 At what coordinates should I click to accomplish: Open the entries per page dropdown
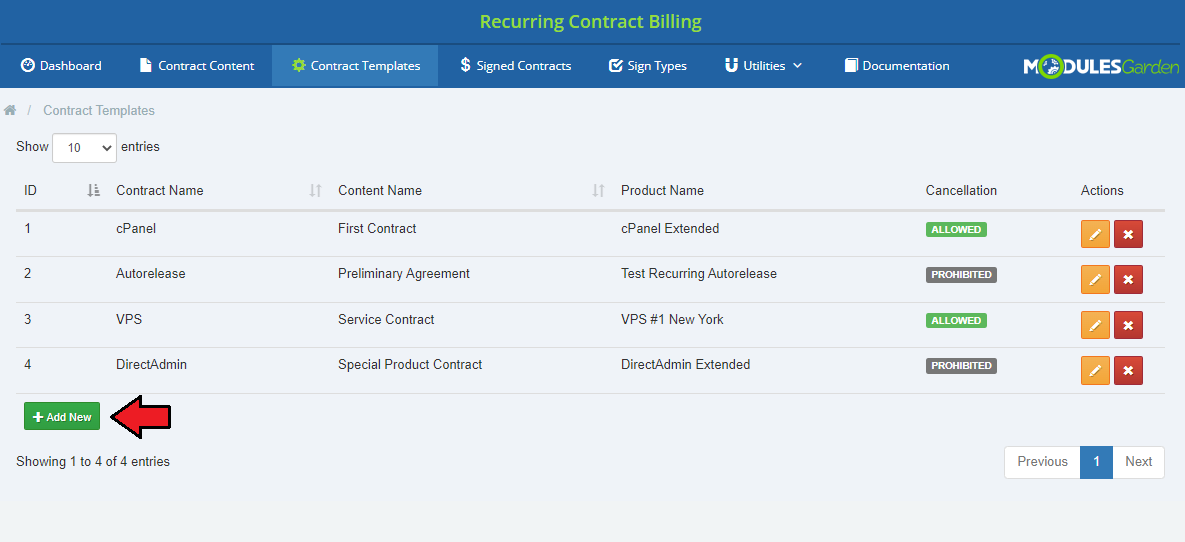(85, 147)
